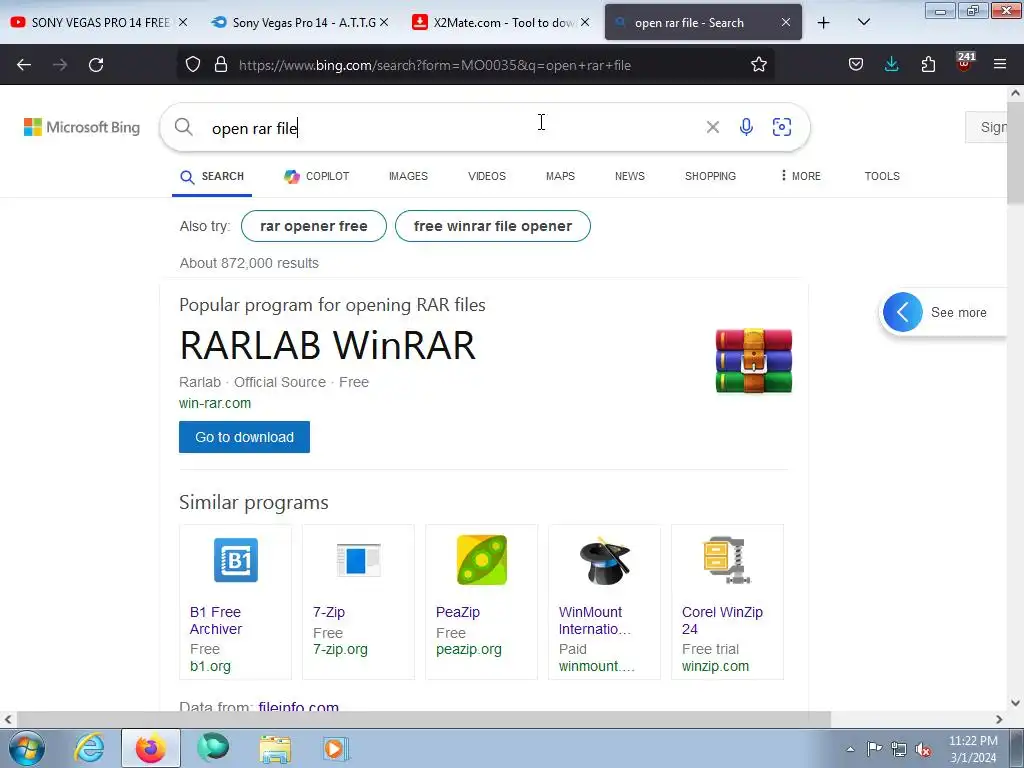
Task: Click the WinRAR books icon
Action: point(754,360)
